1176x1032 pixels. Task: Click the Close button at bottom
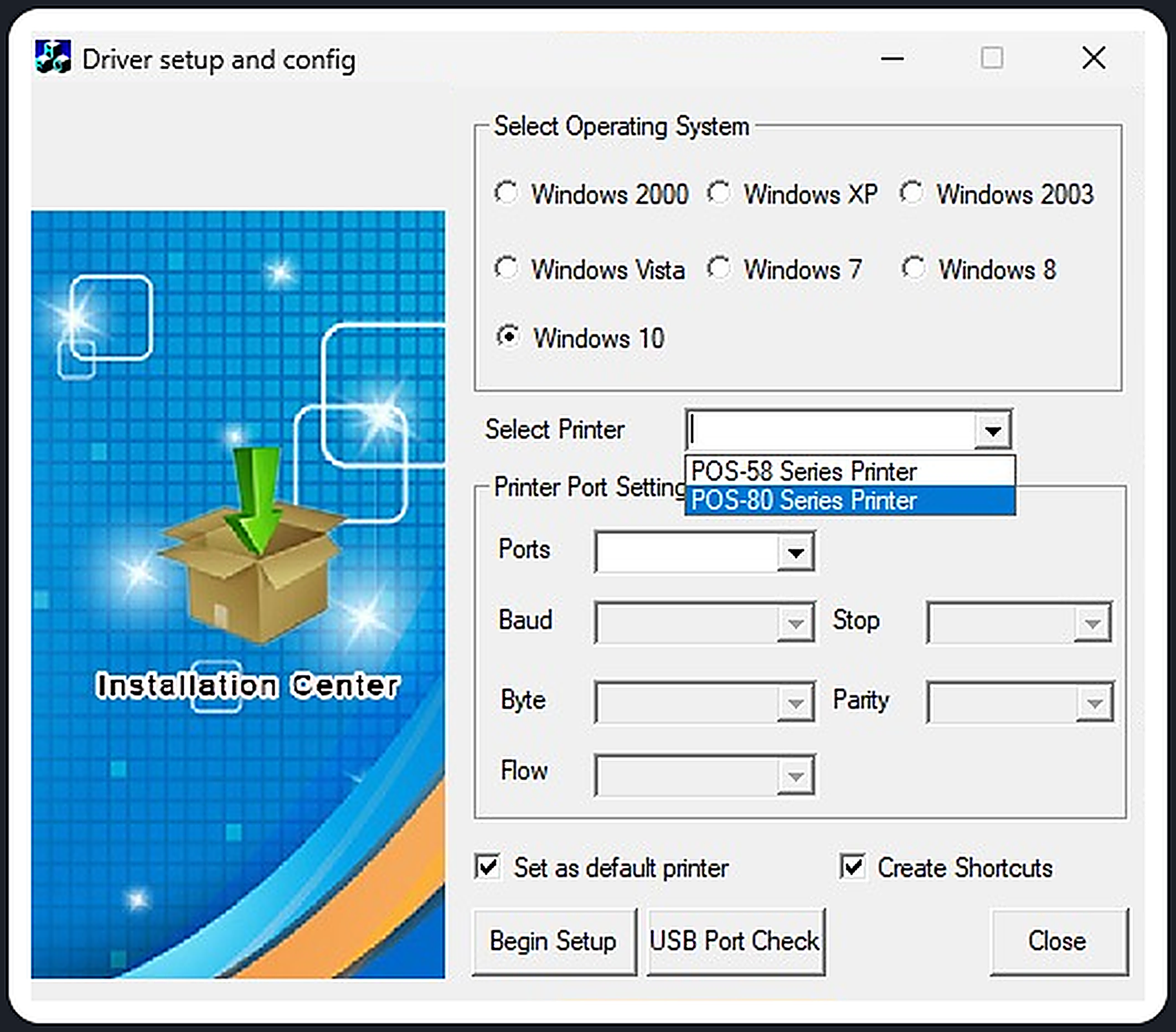pos(1059,942)
